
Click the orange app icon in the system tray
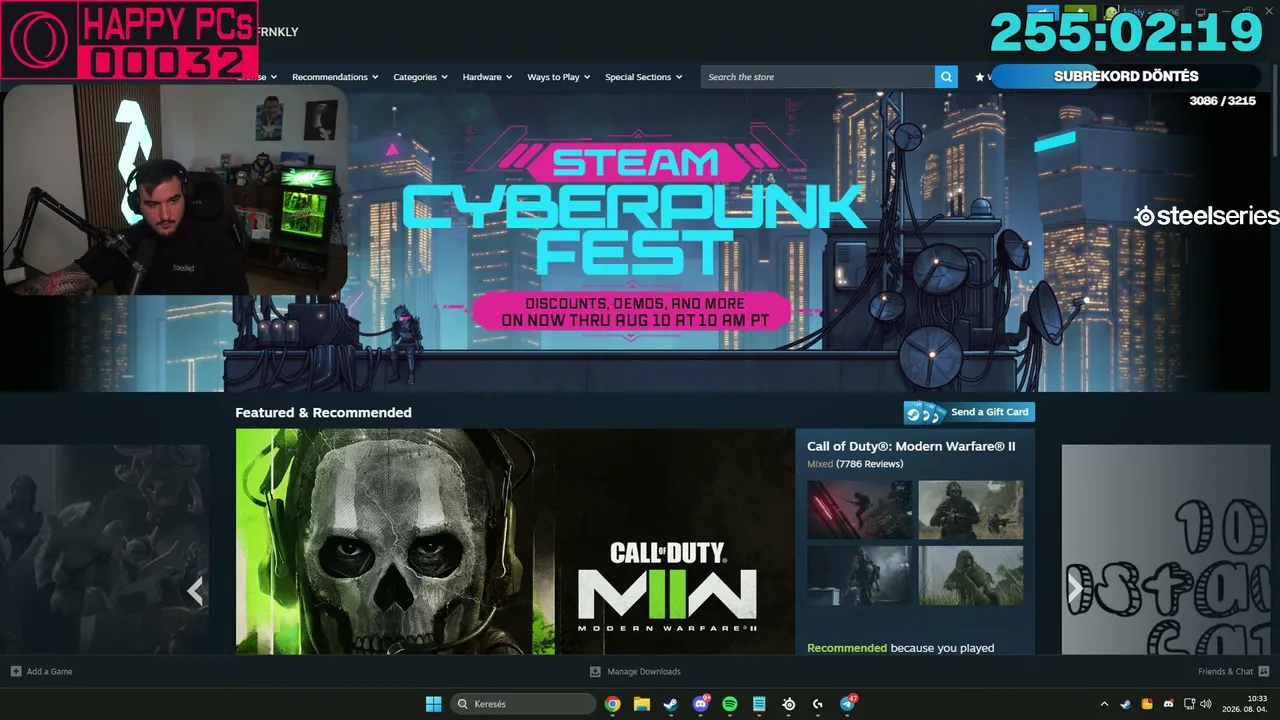pos(1147,704)
